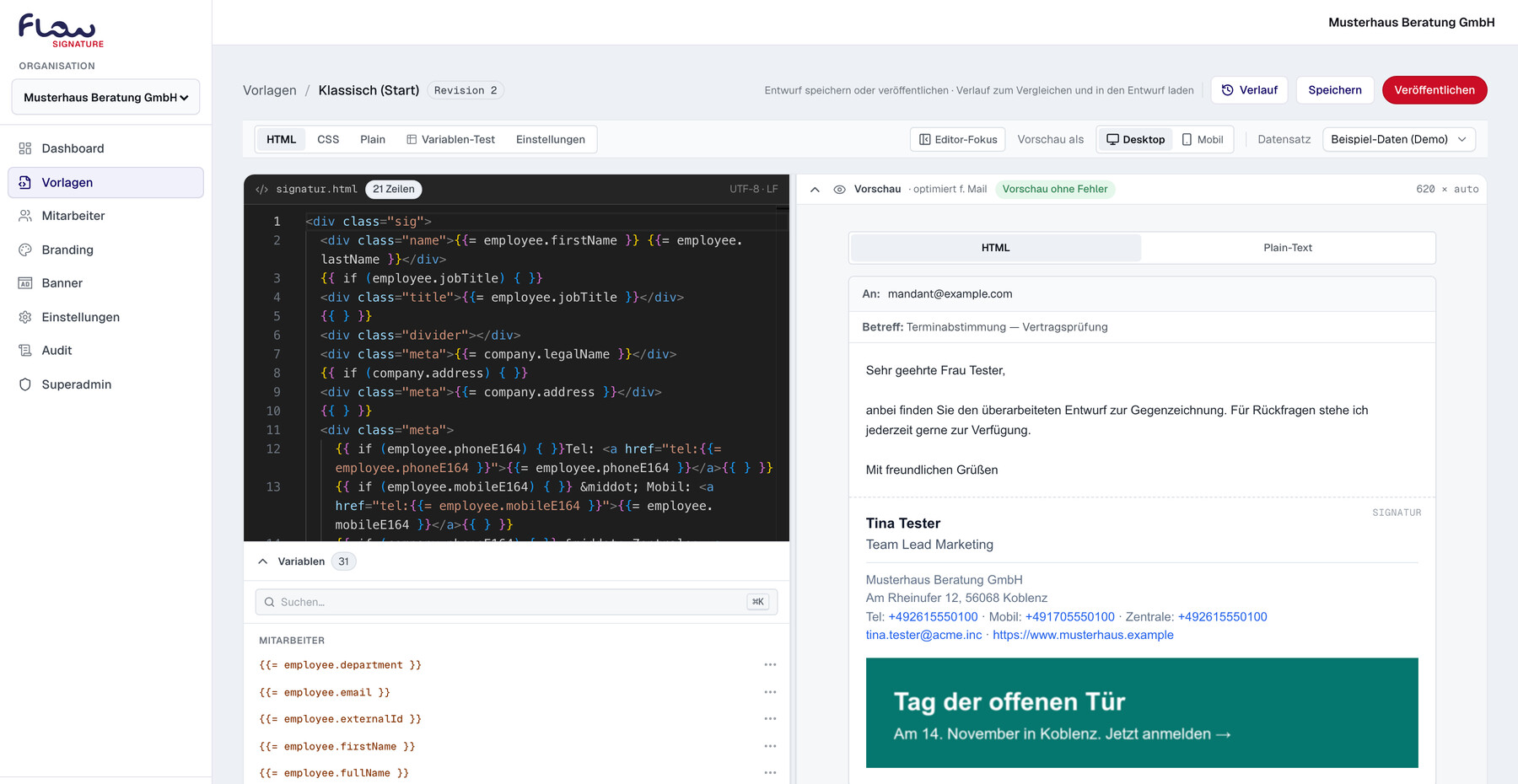Click the Verlauf history button
The width and height of the screenshot is (1518, 784).
click(1250, 90)
